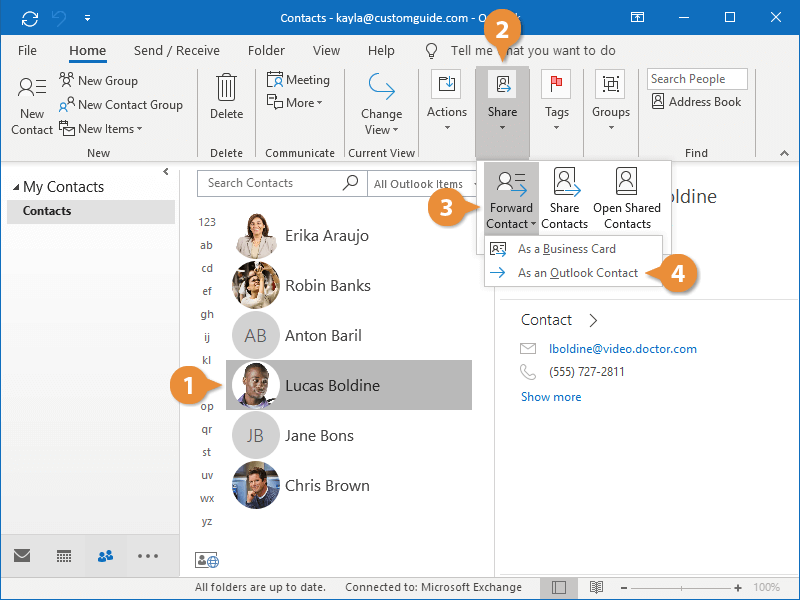Select contact Erika Araujo
800x600 pixels.
(349, 236)
